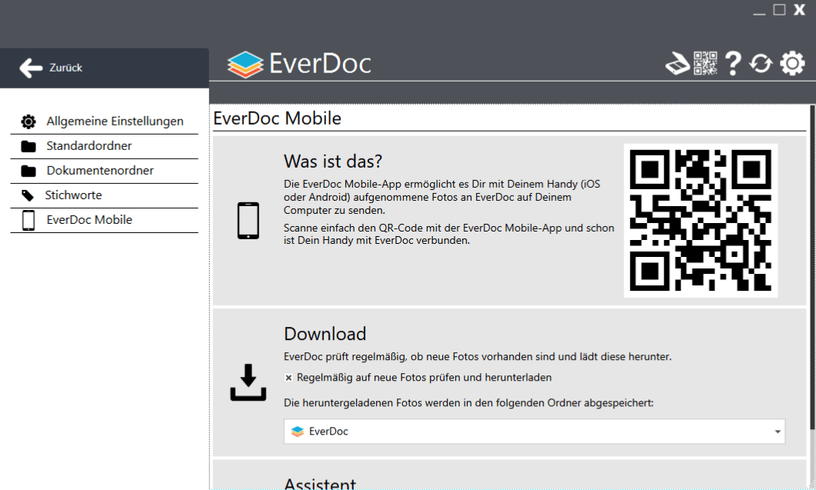Go back with the Zurück button

tap(52, 68)
